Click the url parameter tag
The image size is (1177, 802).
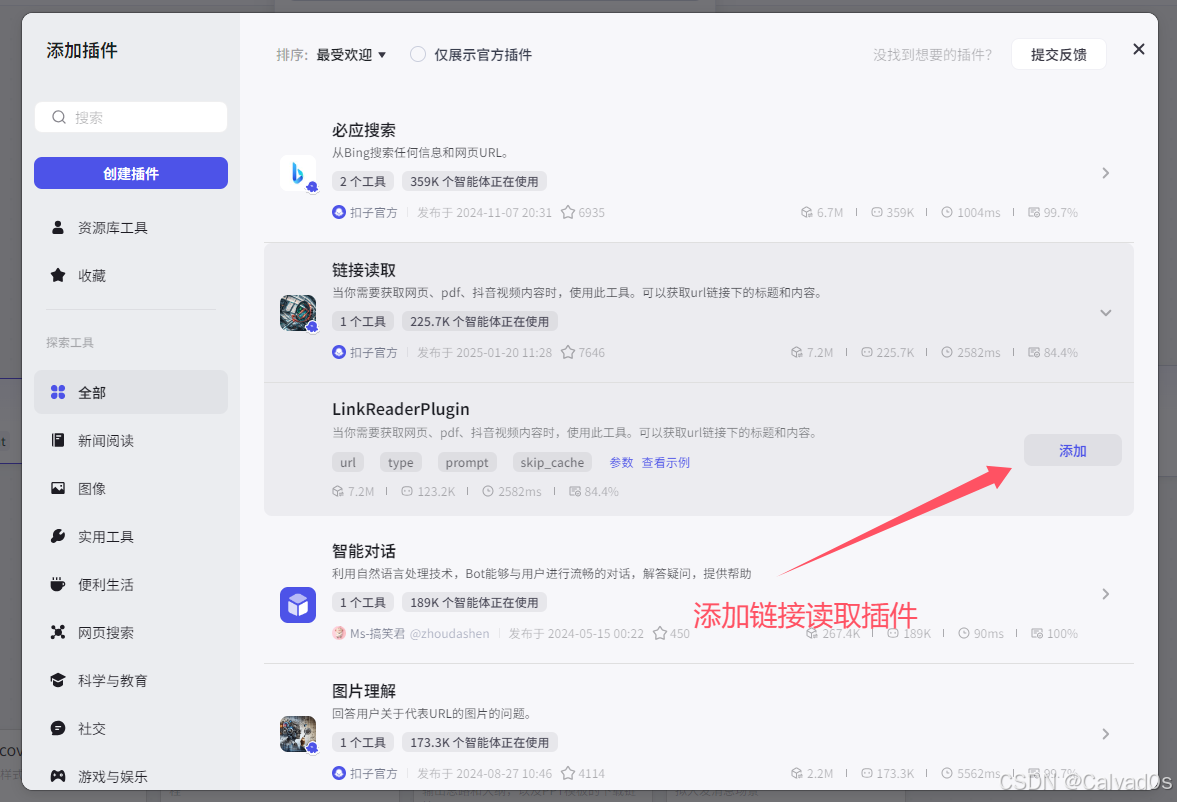(348, 463)
